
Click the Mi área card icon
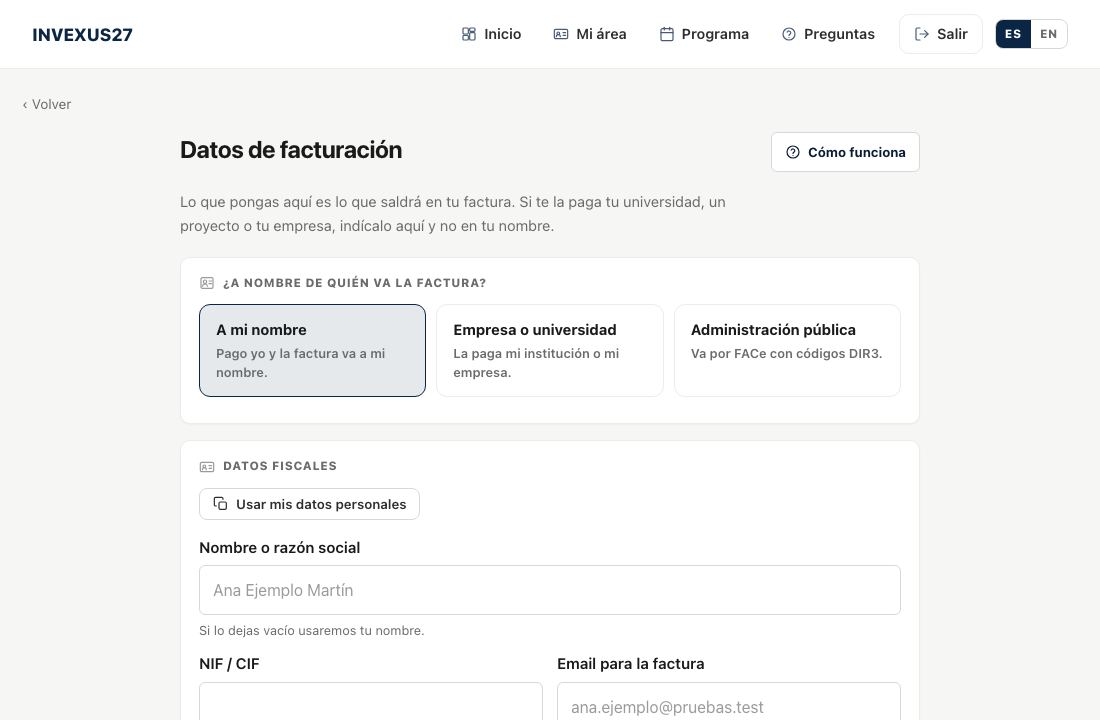[x=561, y=34]
